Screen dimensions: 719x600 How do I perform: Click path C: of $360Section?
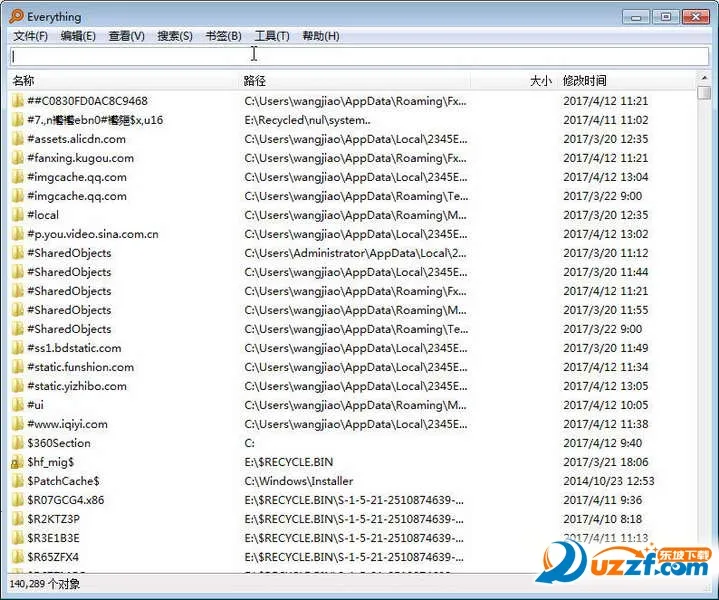pos(249,443)
